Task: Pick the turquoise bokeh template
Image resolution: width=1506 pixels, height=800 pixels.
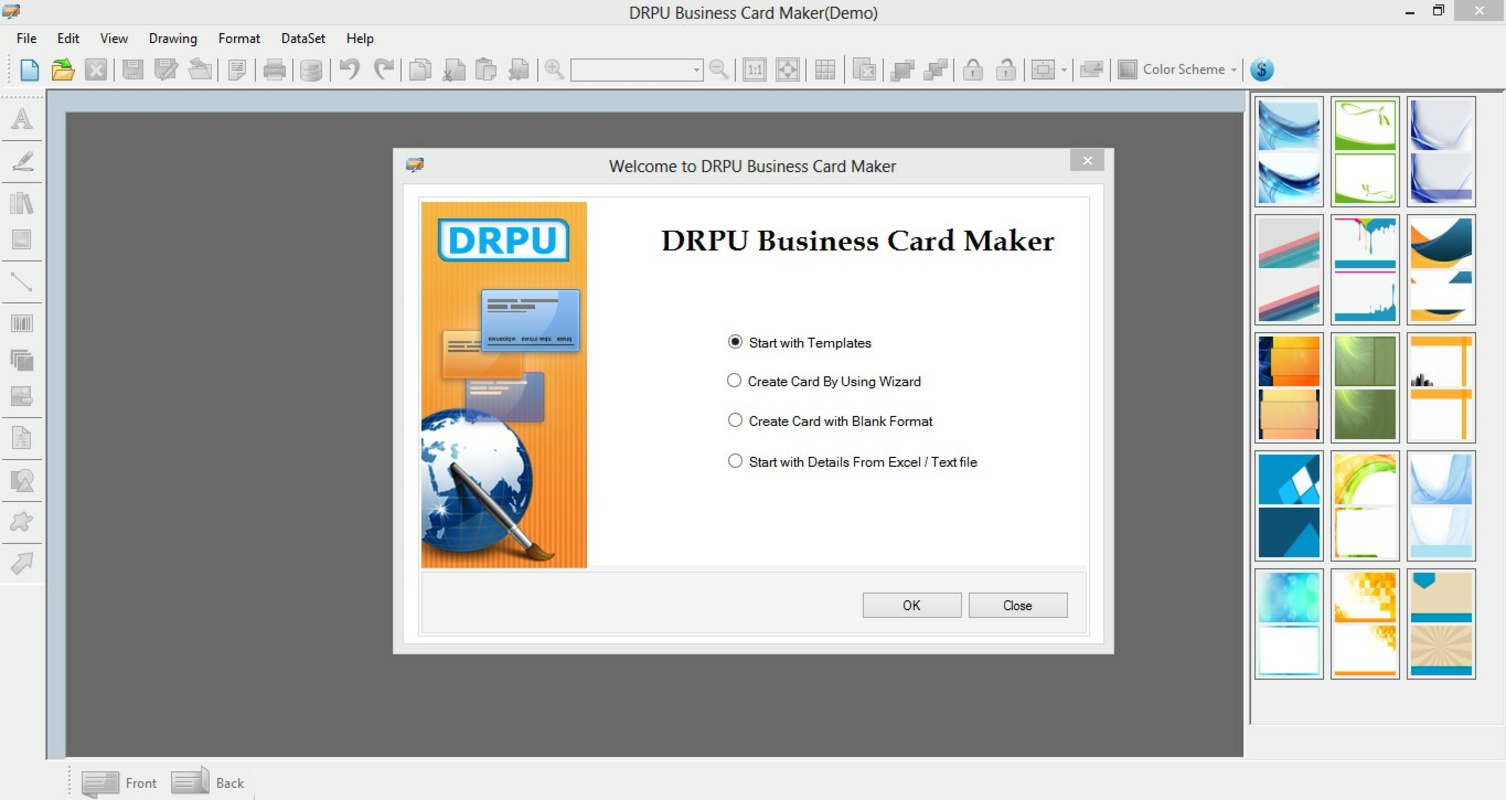Action: pos(1289,624)
